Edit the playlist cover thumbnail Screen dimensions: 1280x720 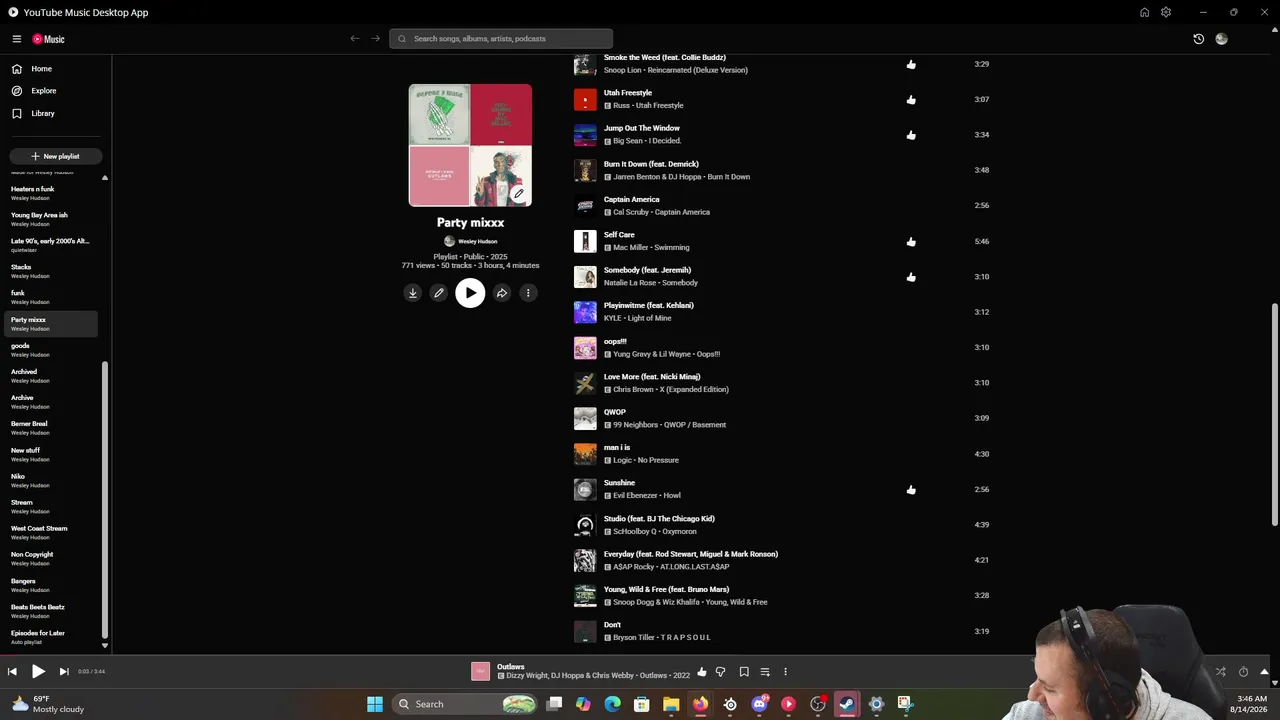(518, 194)
